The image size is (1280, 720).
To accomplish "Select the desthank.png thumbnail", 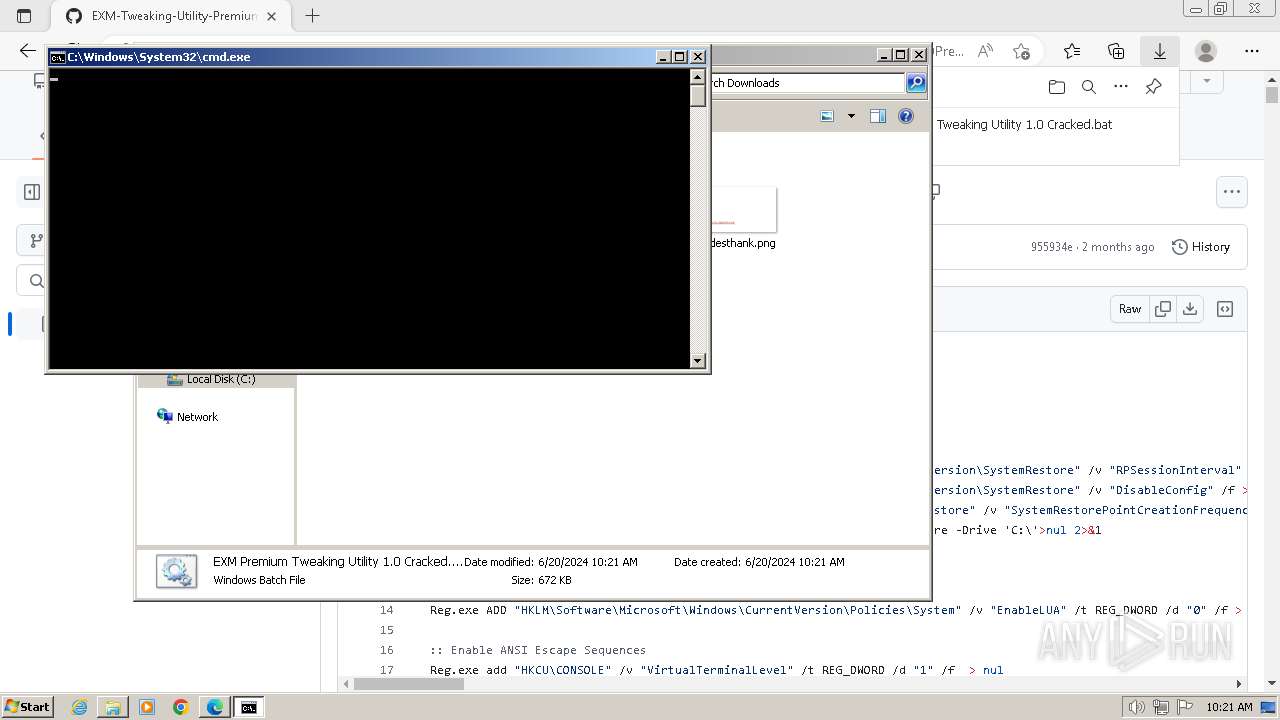I will [744, 210].
